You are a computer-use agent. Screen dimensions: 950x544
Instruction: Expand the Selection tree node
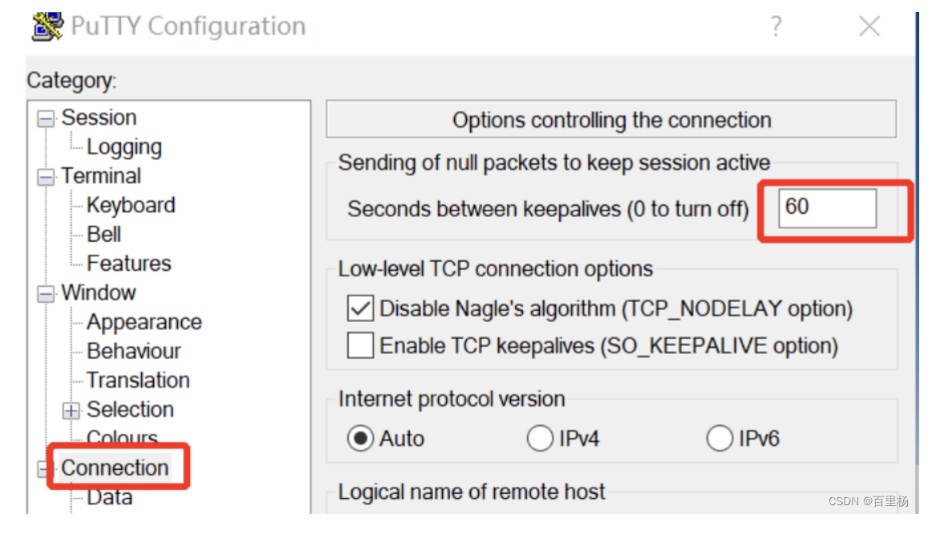click(x=72, y=410)
